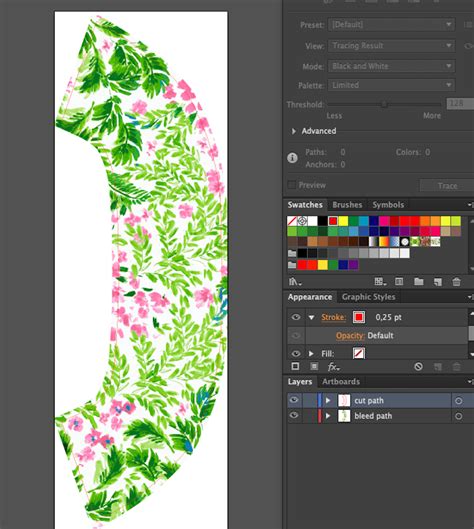Viewport: 474px width, 529px height.
Task: Toggle visibility of the Fill attribute
Action: (x=296, y=353)
